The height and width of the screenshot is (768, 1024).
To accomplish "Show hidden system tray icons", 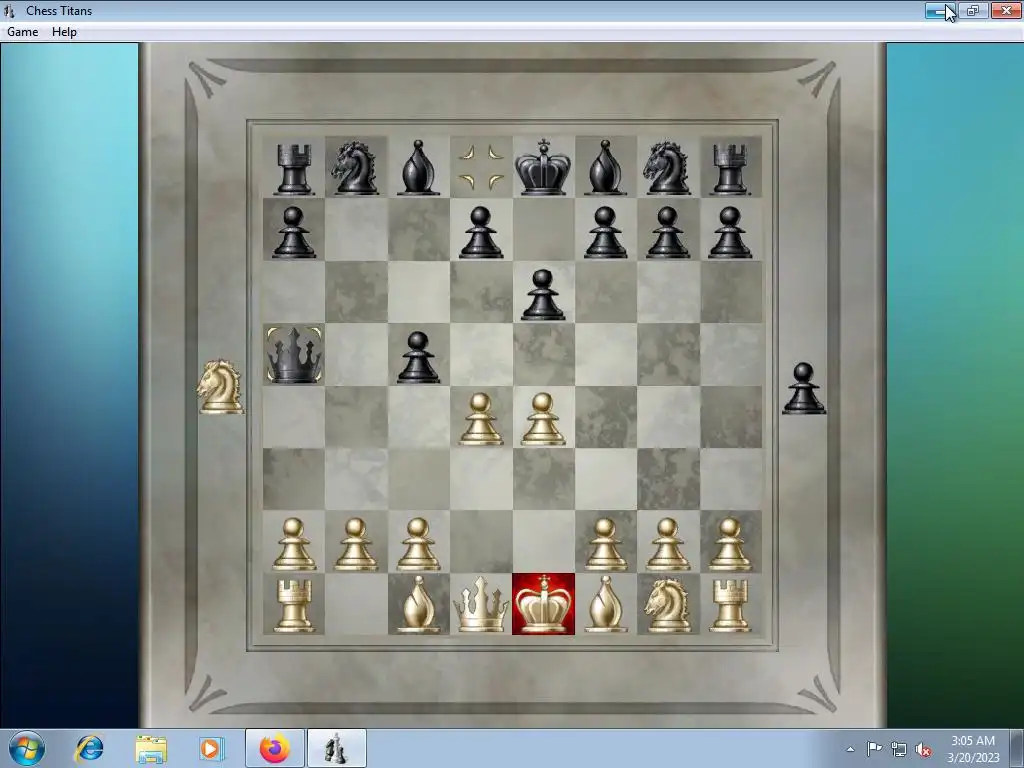I will click(x=850, y=749).
